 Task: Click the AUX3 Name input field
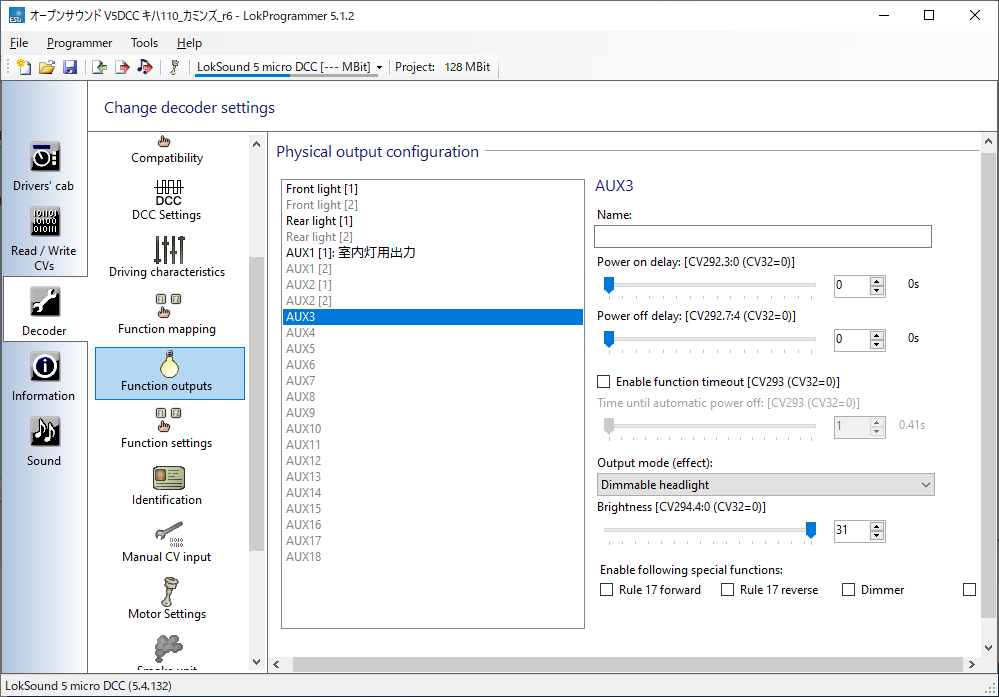pyautogui.click(x=763, y=236)
